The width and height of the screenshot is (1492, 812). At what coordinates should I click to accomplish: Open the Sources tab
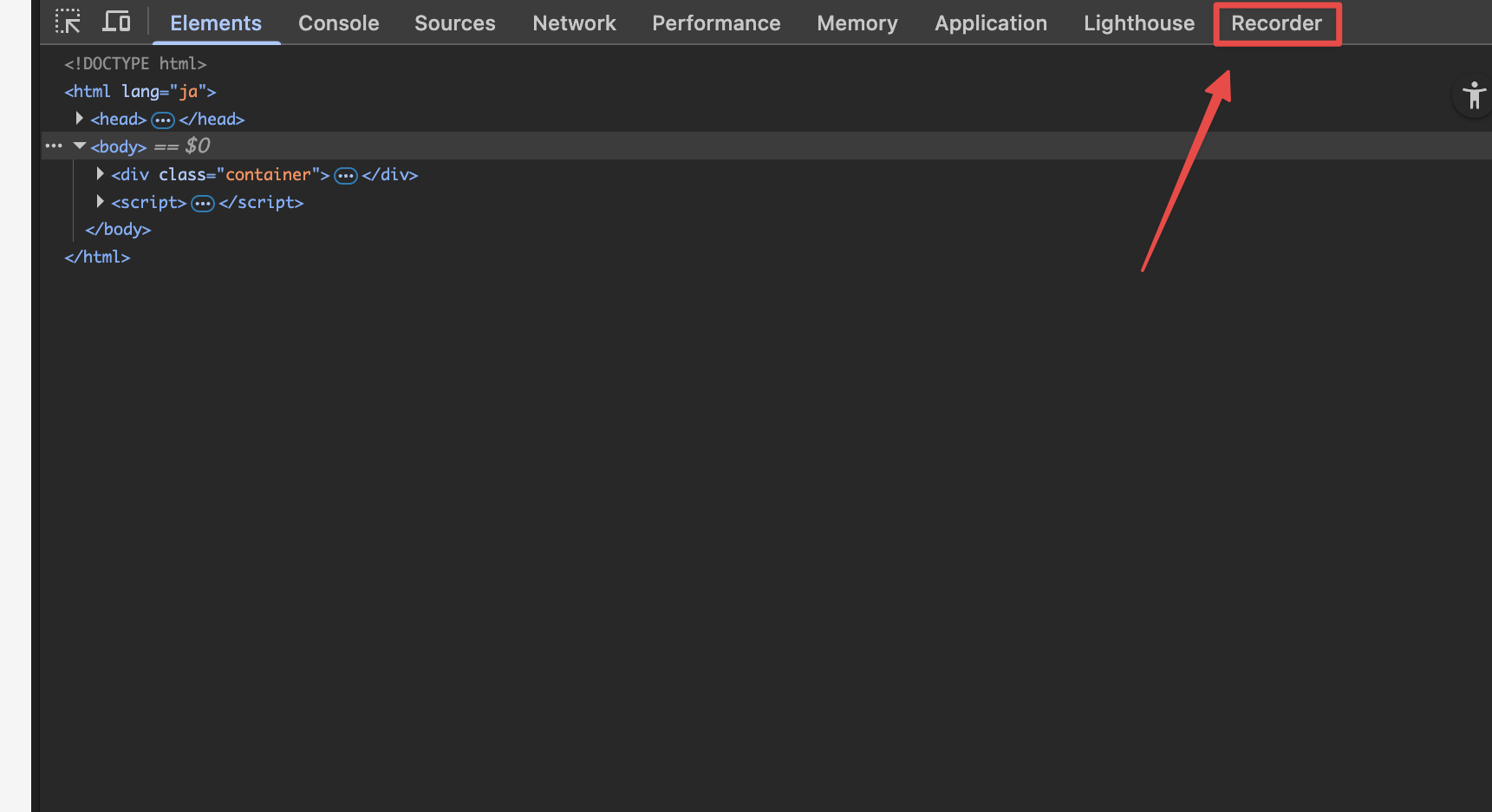point(455,23)
